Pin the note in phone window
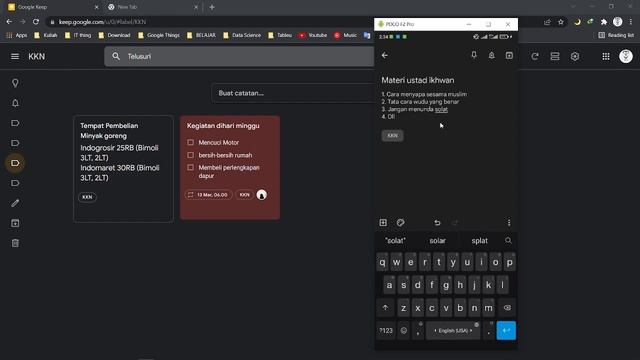This screenshot has width=640, height=360. pyautogui.click(x=474, y=55)
